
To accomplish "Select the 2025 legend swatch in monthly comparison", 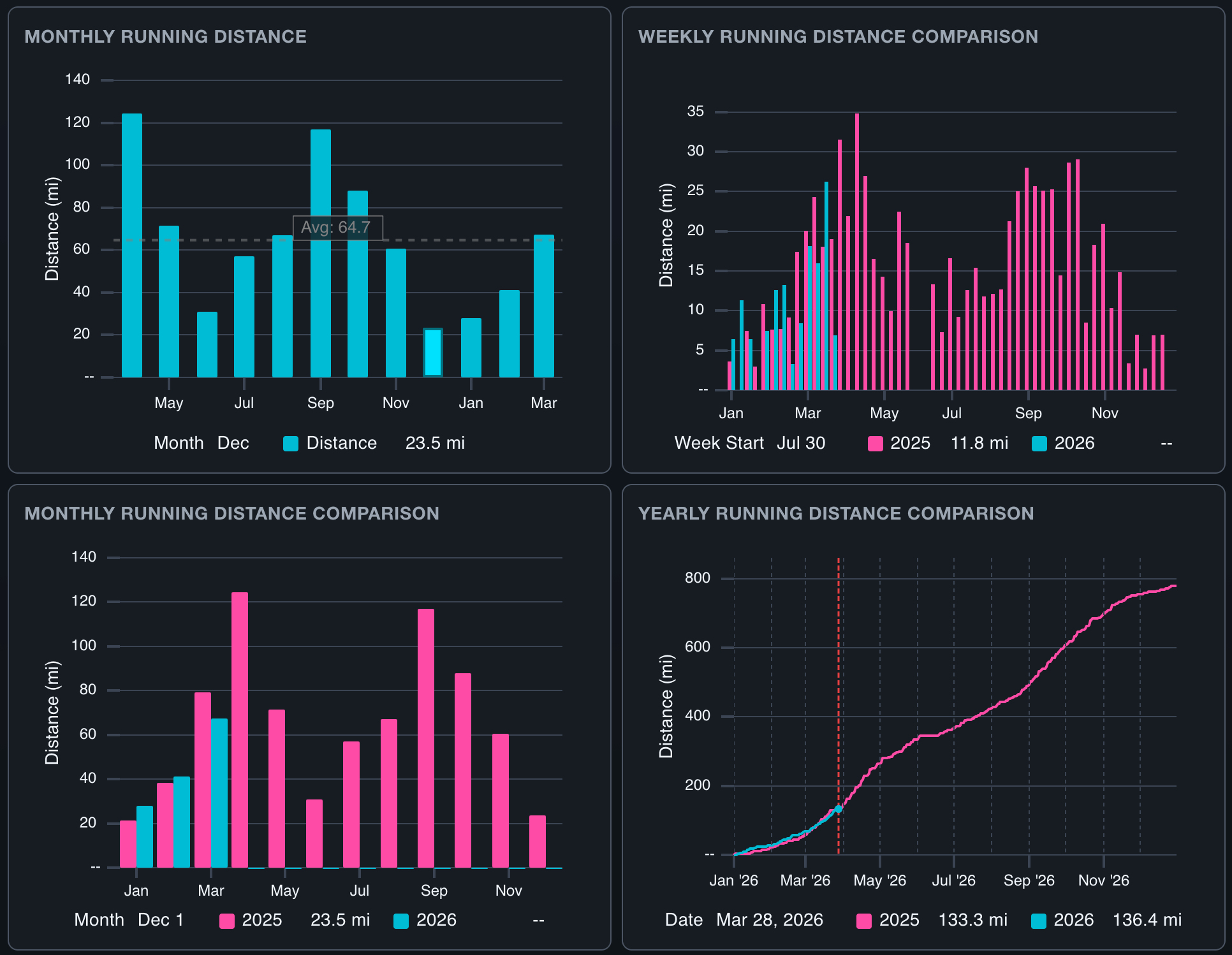I will tap(226, 920).
